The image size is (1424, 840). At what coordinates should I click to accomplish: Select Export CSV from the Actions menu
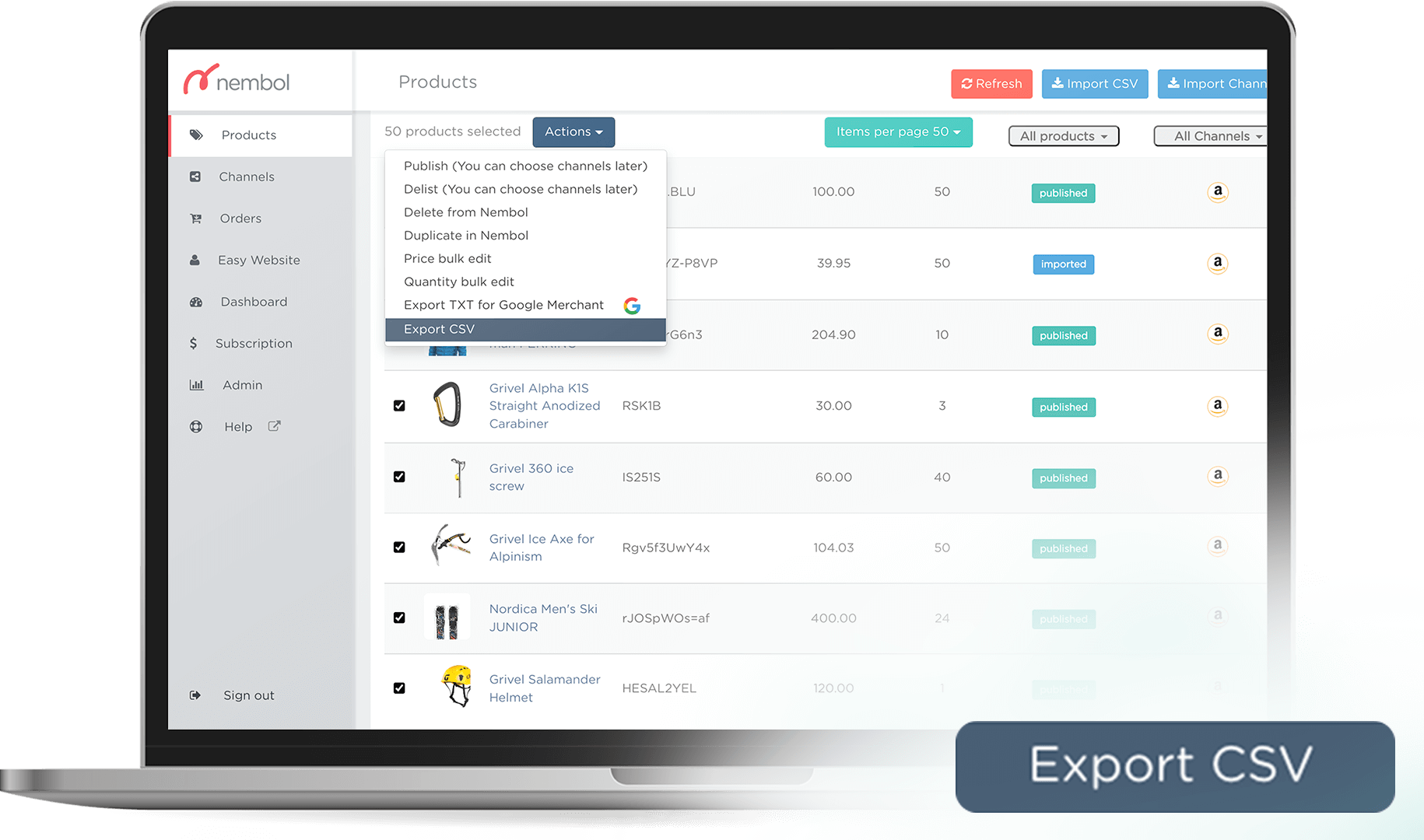click(440, 328)
